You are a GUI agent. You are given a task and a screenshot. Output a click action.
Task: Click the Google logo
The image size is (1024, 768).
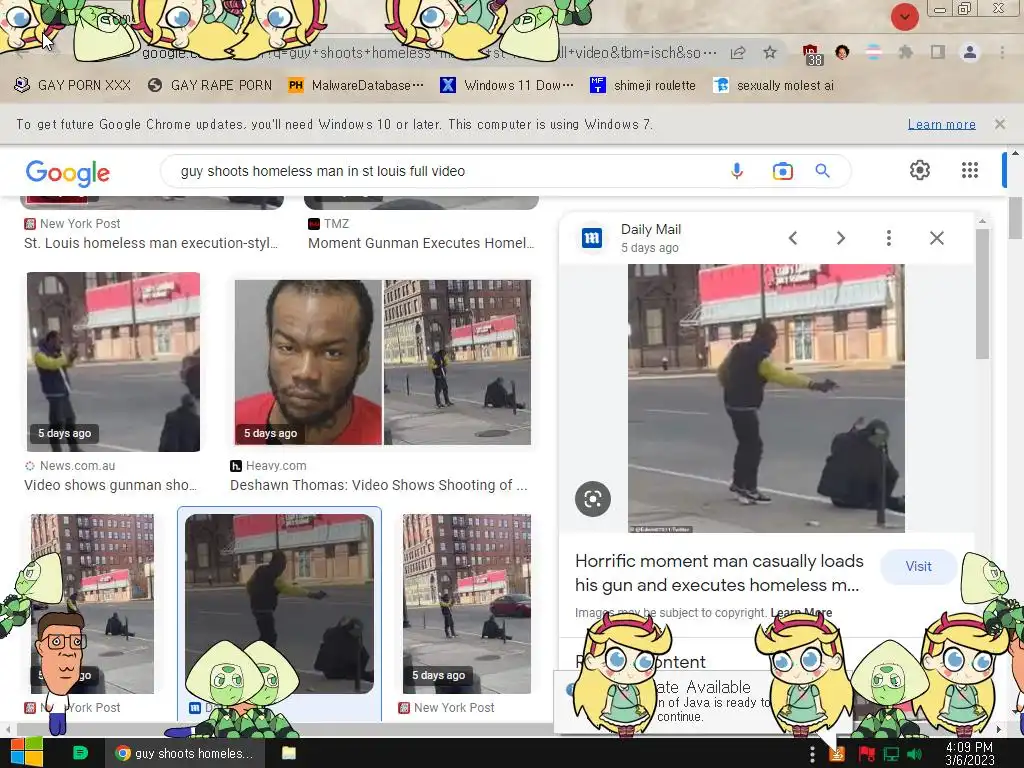coord(68,172)
